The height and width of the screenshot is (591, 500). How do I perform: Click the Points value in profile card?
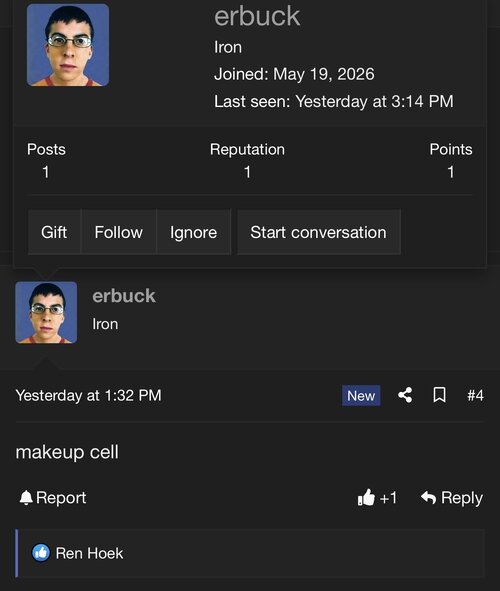click(x=451, y=172)
